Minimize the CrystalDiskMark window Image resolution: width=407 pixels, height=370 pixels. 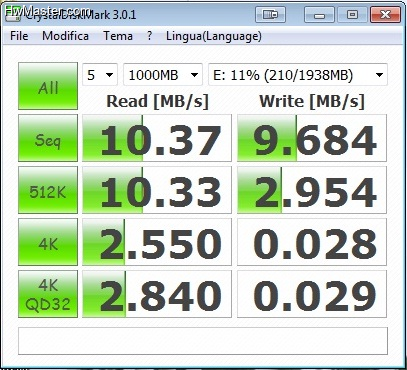coord(319,15)
